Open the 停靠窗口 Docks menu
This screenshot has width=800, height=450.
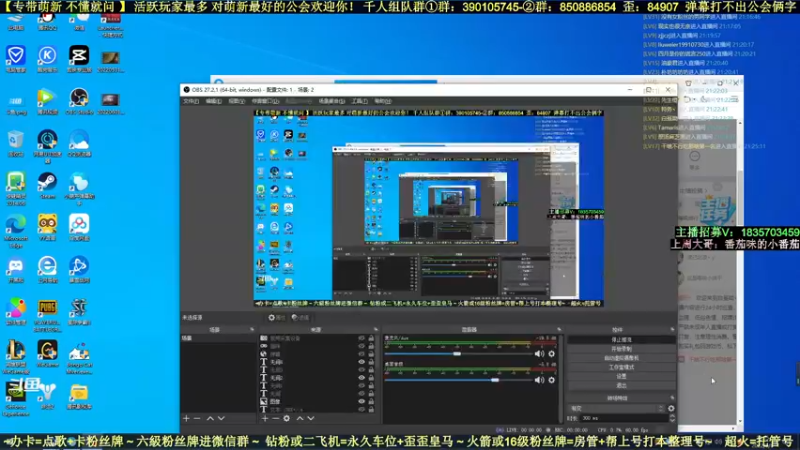[x=265, y=102]
